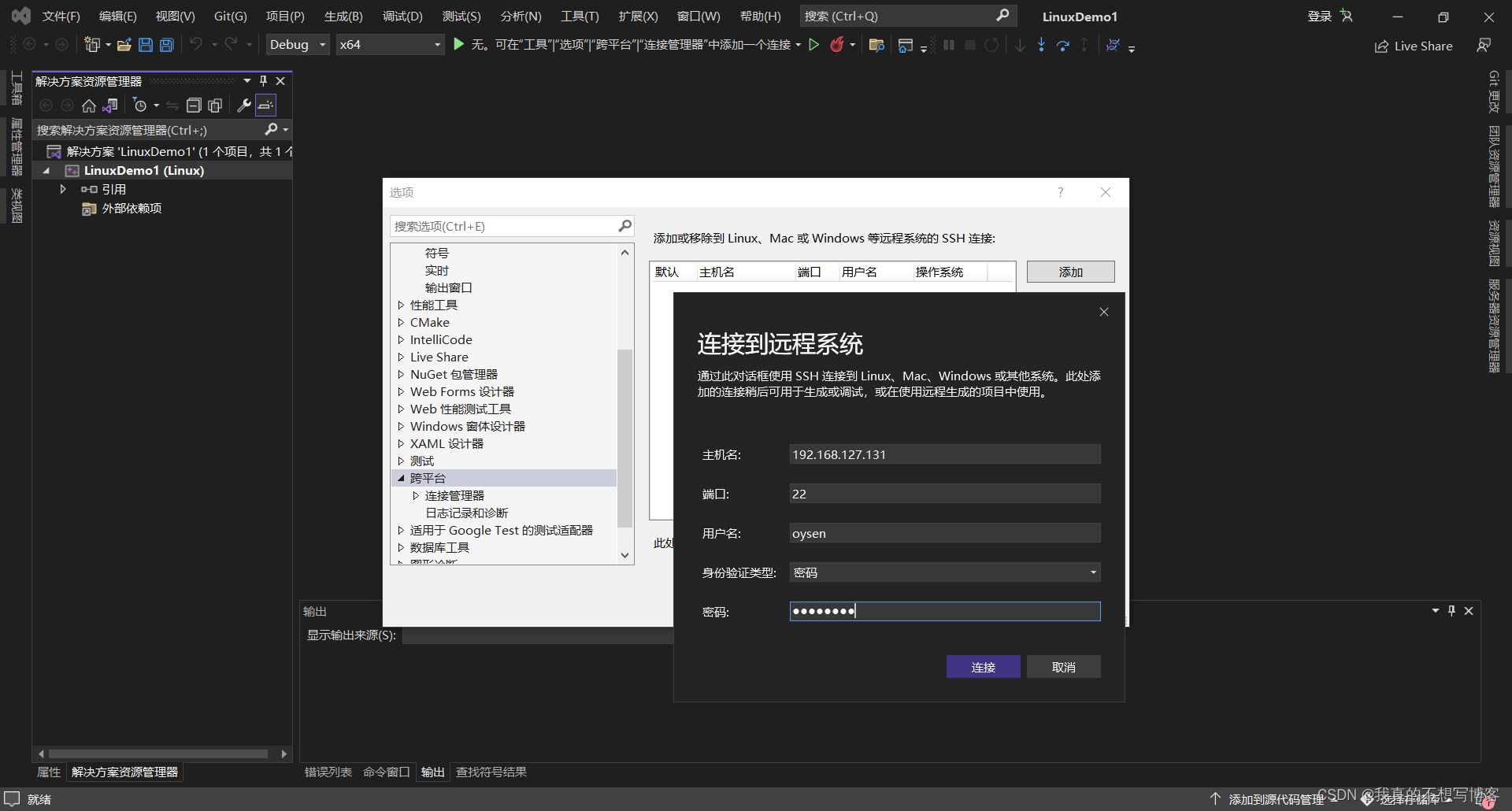1512x811 pixels.
Task: Select the Find in Files folder-search icon
Action: [x=876, y=45]
